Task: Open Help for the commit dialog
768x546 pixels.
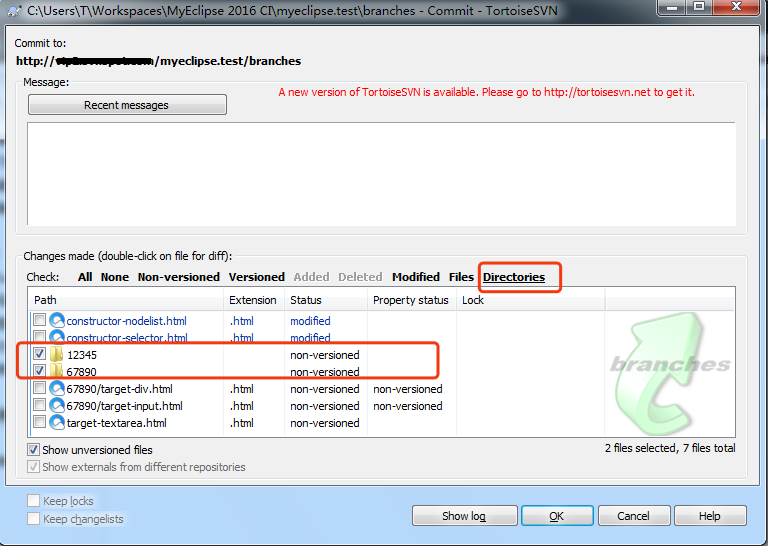Action: pos(710,516)
